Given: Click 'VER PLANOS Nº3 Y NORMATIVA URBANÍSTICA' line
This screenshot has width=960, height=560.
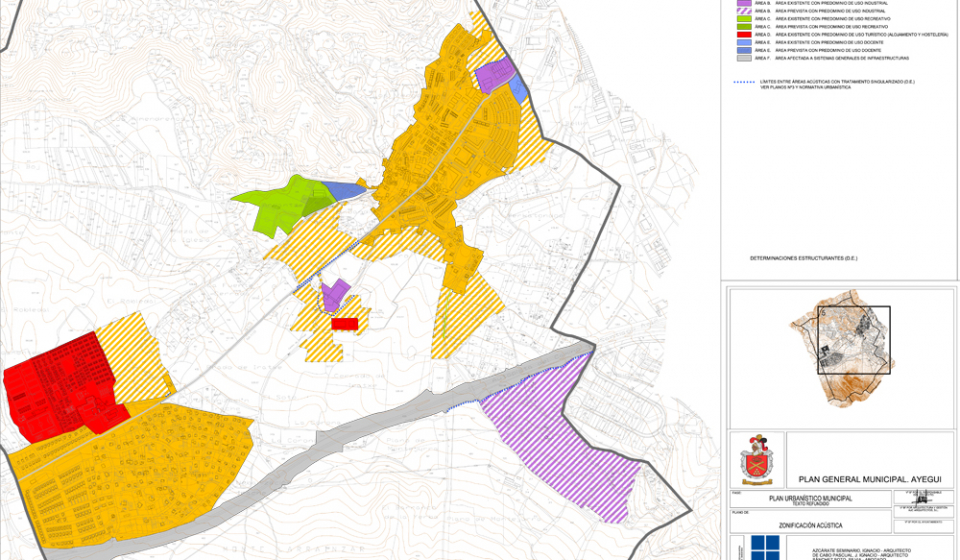Looking at the screenshot, I should 806,88.
